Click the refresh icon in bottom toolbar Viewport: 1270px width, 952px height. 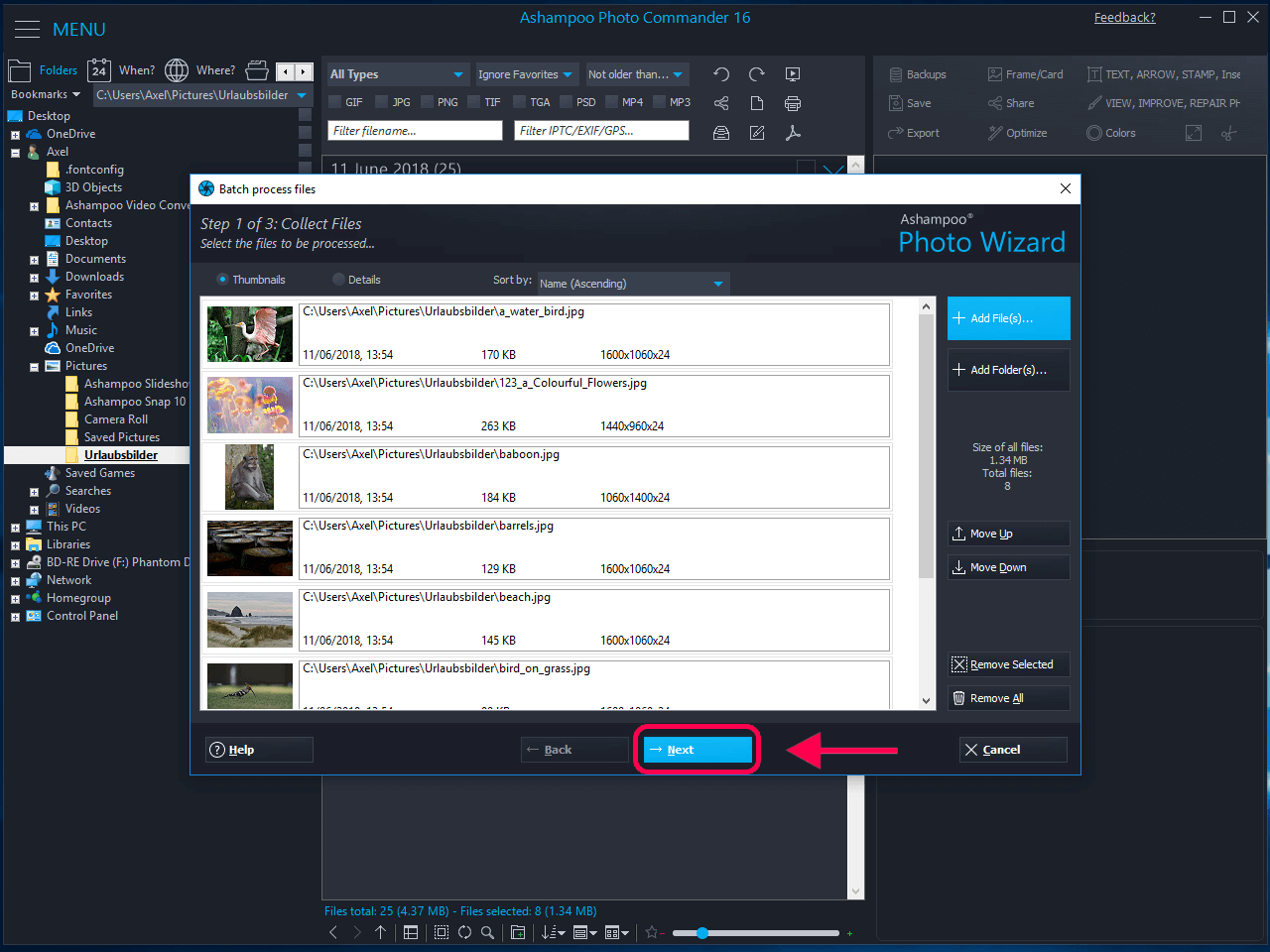464,932
